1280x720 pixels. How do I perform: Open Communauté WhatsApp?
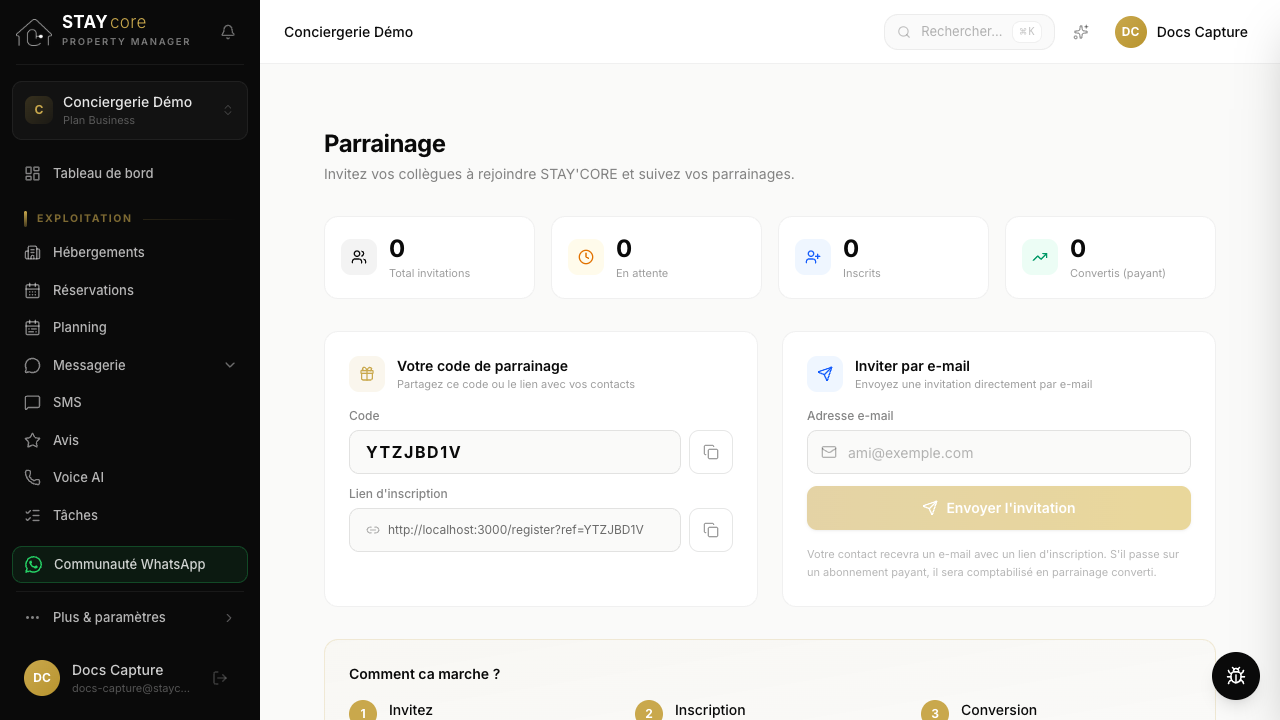[130, 564]
